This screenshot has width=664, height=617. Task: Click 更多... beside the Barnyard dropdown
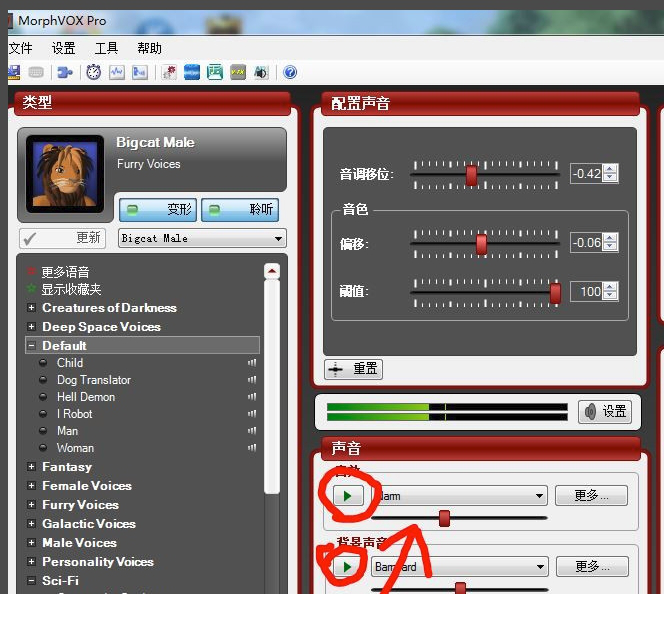coord(592,567)
